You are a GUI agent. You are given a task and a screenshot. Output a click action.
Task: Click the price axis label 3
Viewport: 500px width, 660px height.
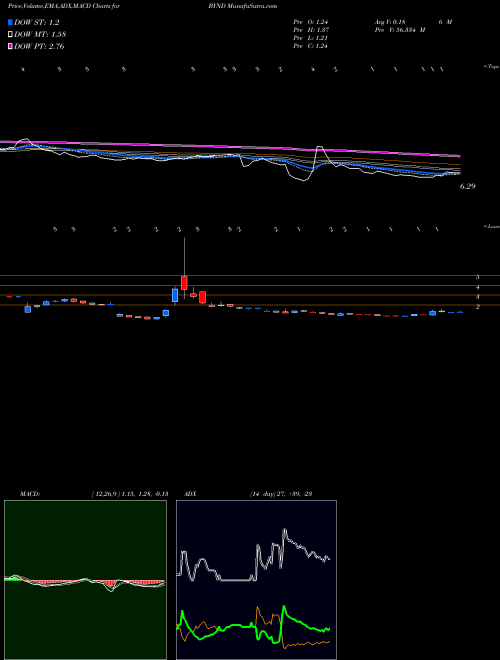(478, 297)
